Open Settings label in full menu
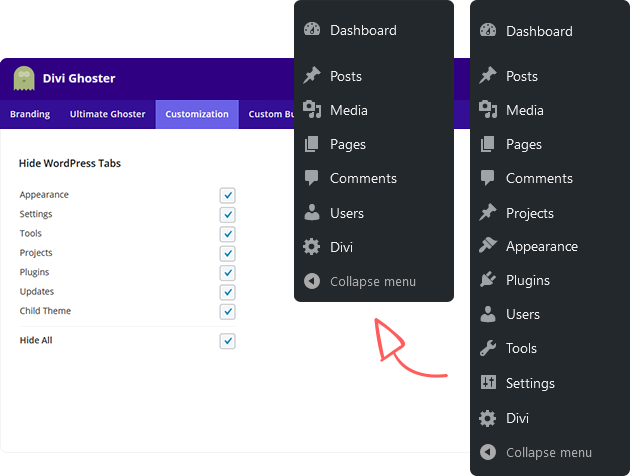The image size is (630, 476). (x=530, y=383)
